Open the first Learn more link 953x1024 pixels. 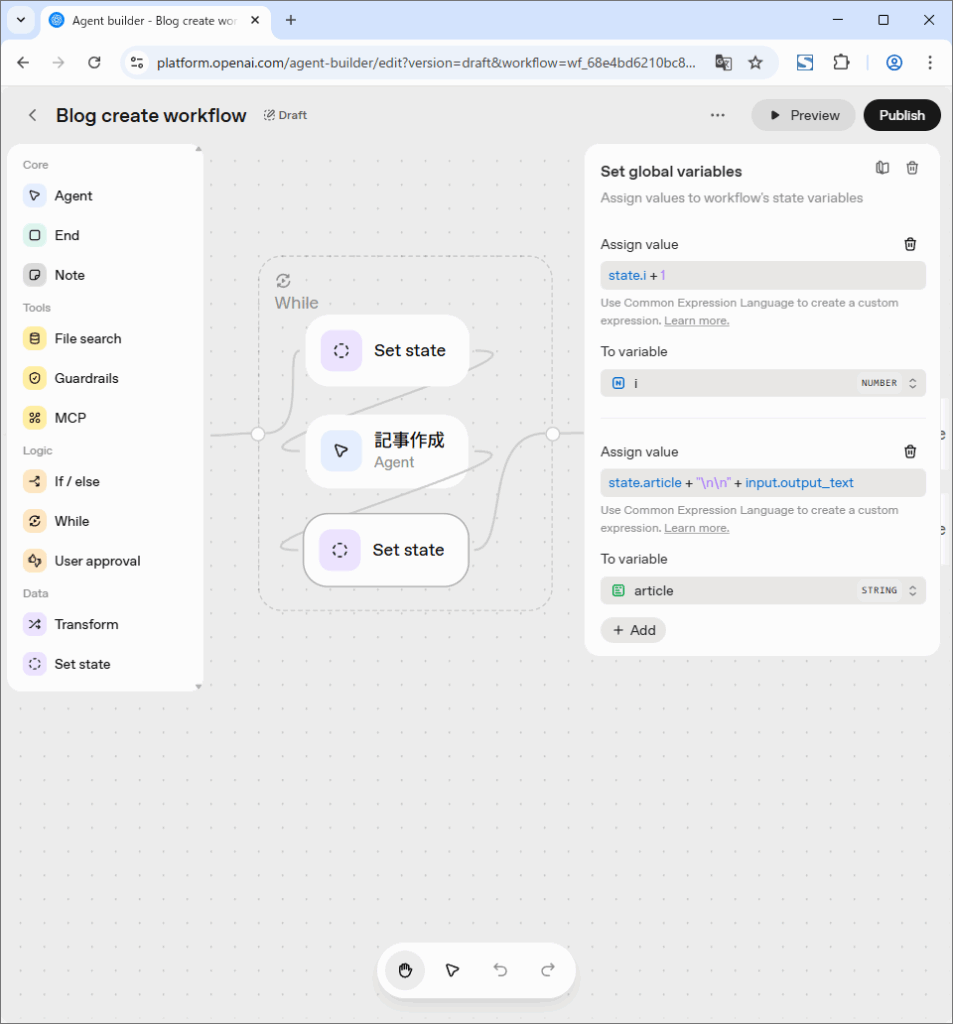click(696, 321)
